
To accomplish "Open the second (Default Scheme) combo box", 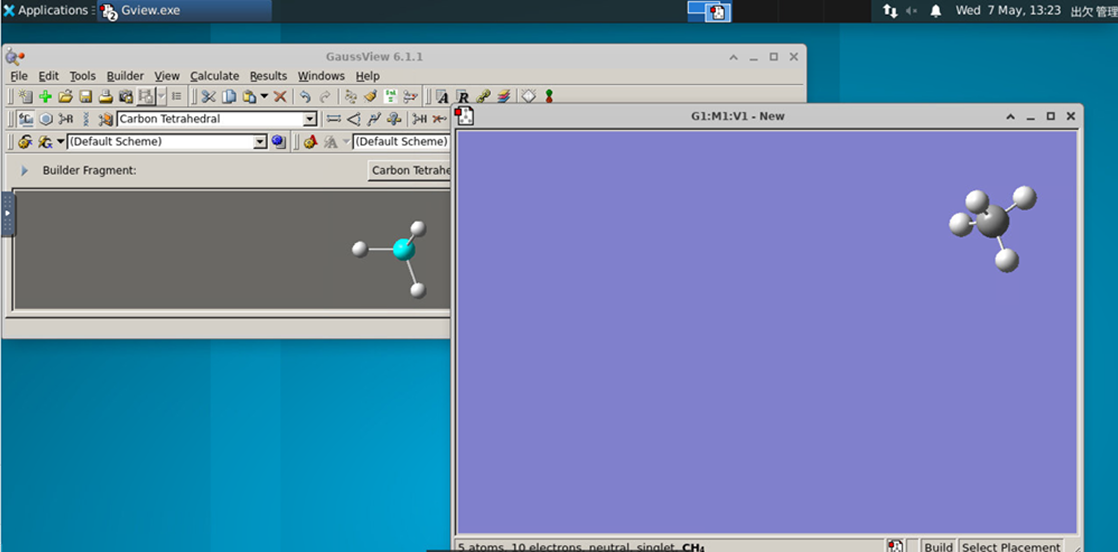I will [401, 142].
